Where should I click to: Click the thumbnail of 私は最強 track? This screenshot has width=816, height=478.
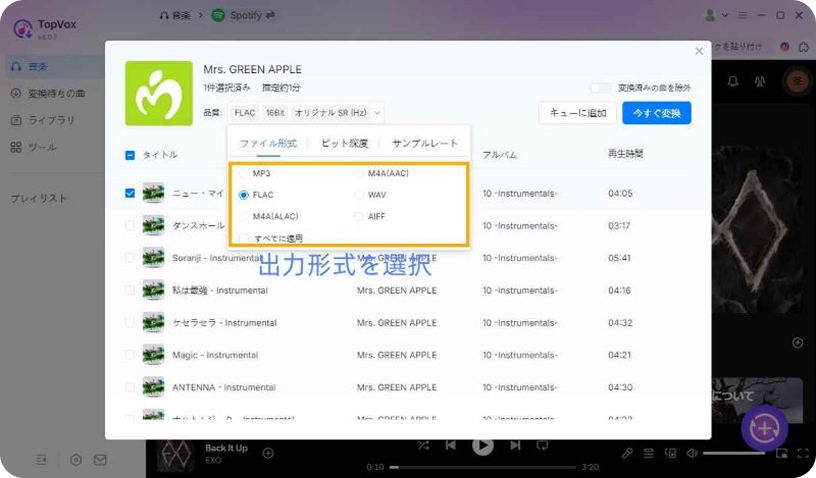coord(154,290)
